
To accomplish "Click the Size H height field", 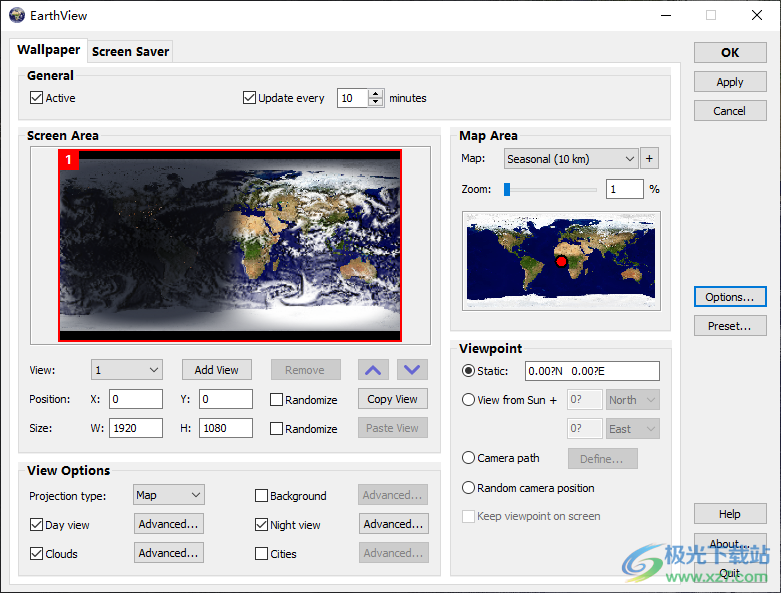I will click(226, 428).
